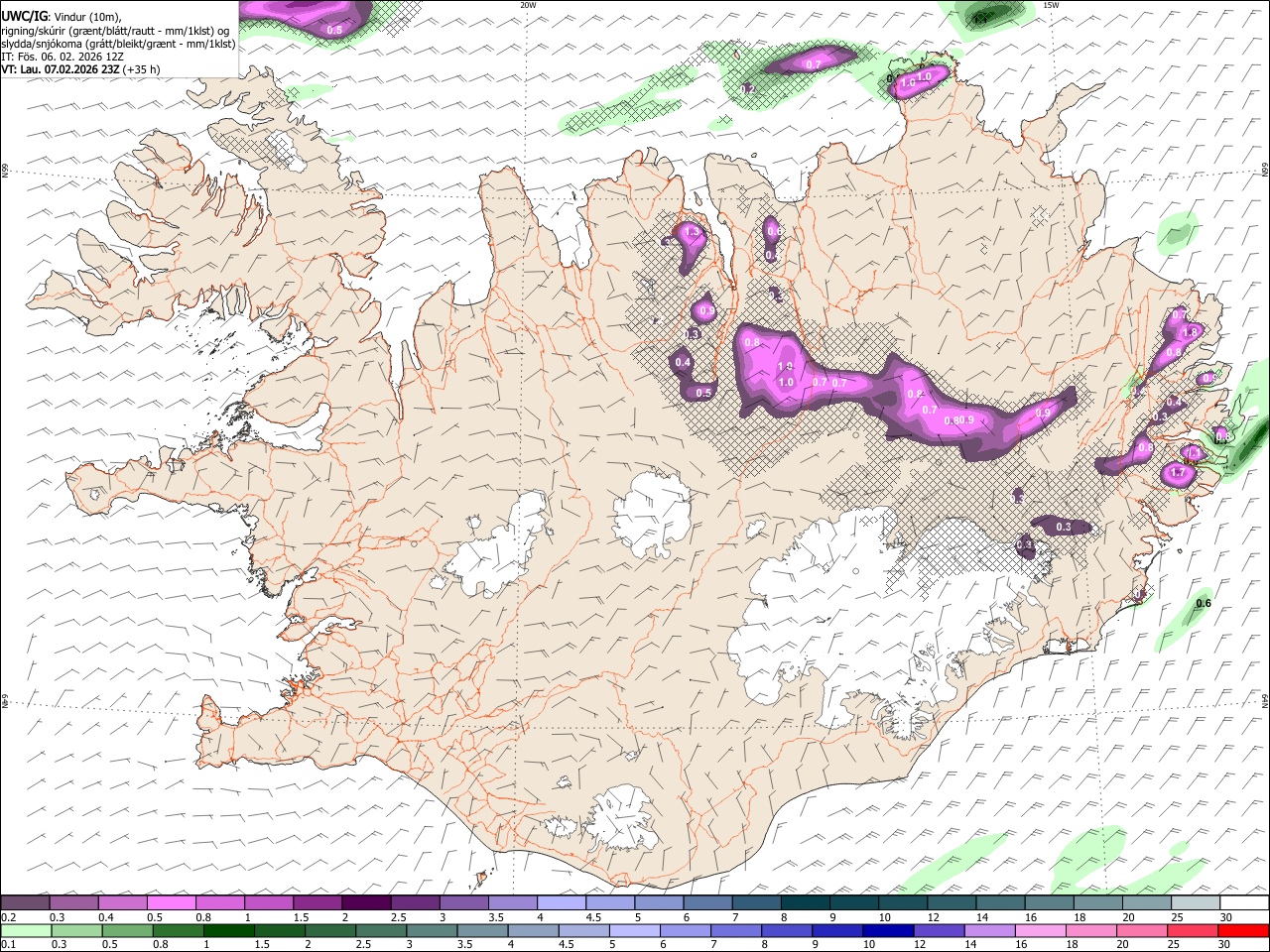This screenshot has width=1270, height=952.
Task: Click the 0.2 tick label in the upper legend
Action: [9, 917]
